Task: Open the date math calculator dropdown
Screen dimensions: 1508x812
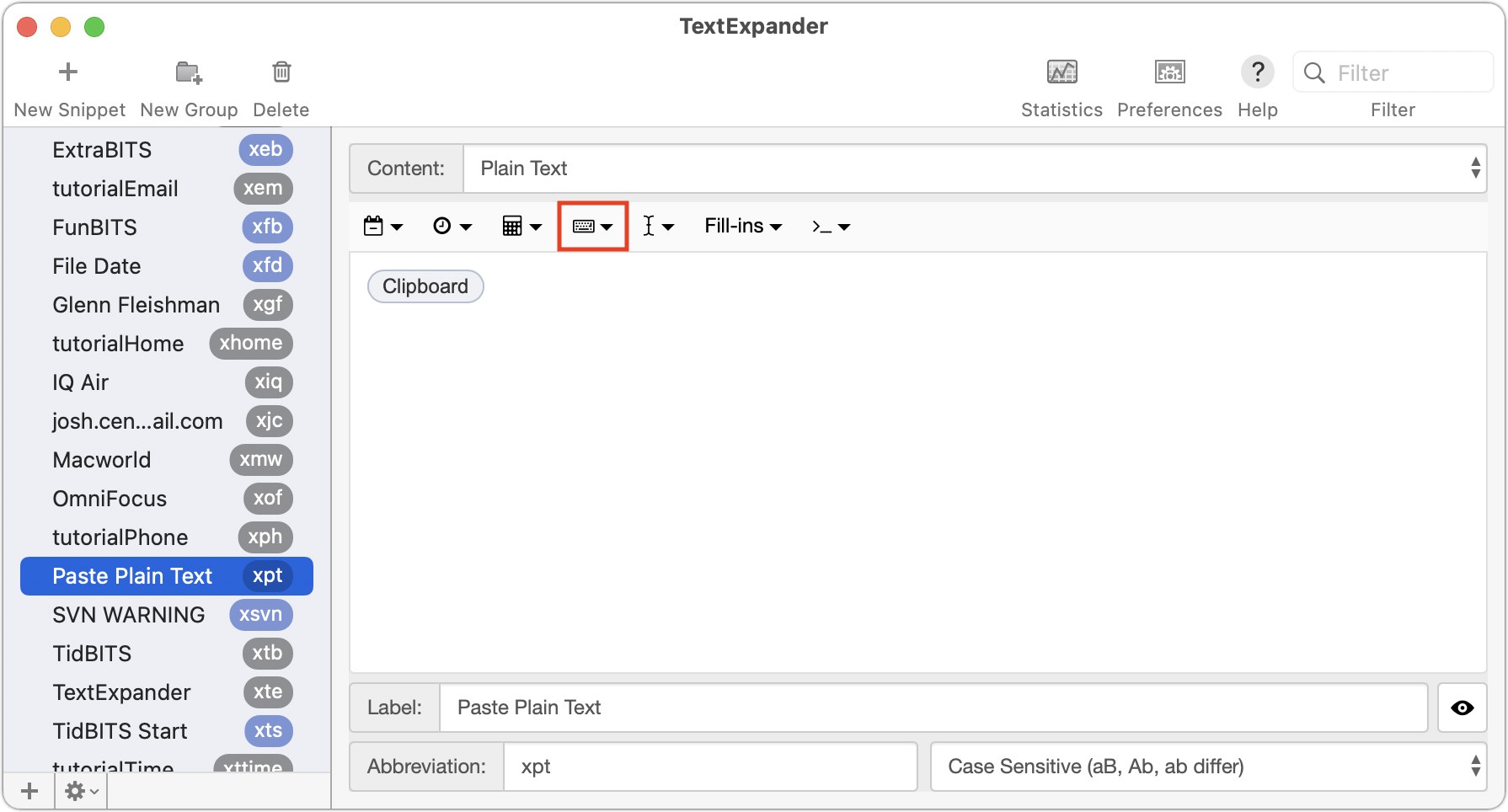Action: pos(521,226)
